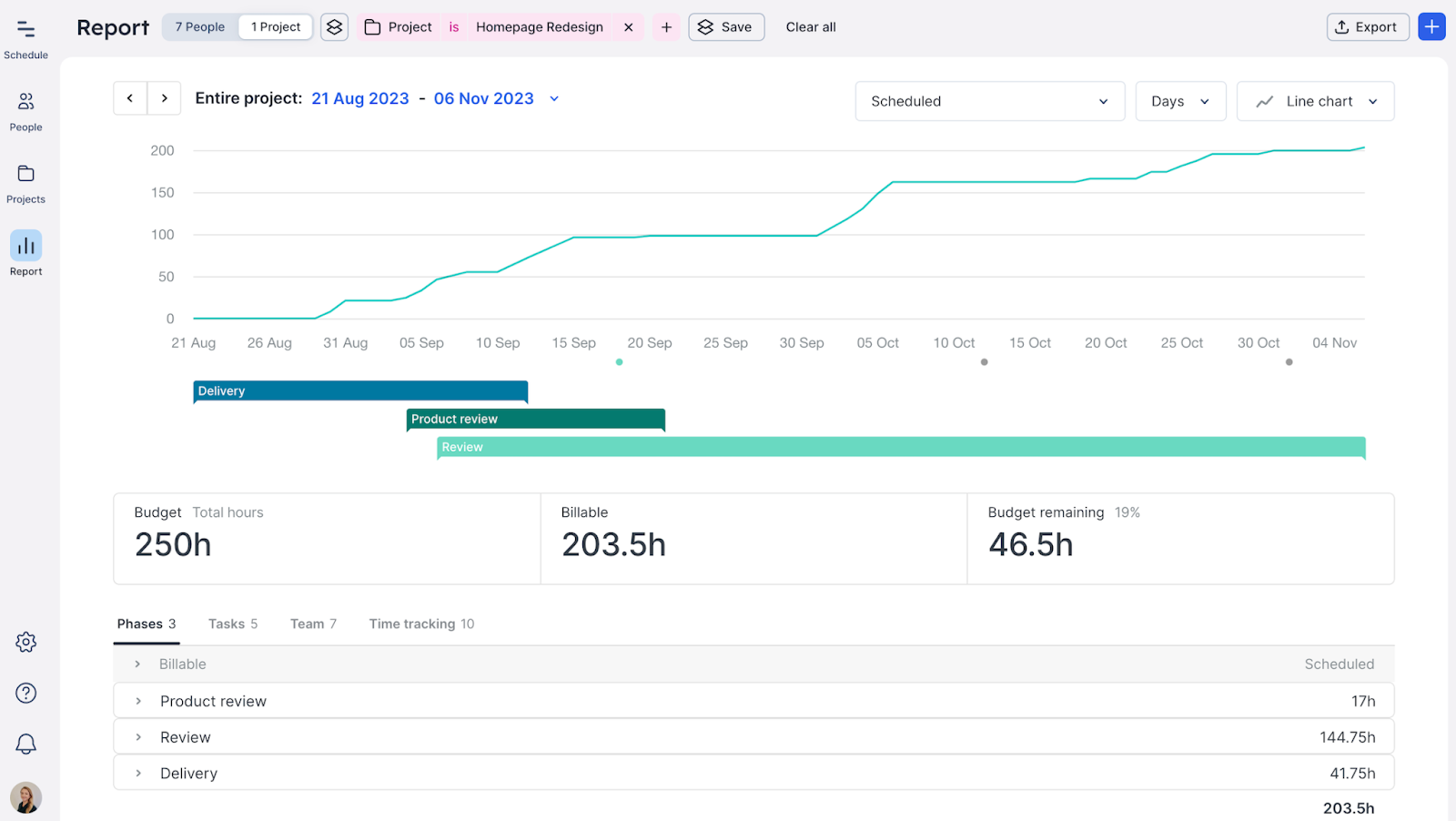Screen dimensions: 1456x821
Task: Click Clear all filters
Action: (810, 27)
